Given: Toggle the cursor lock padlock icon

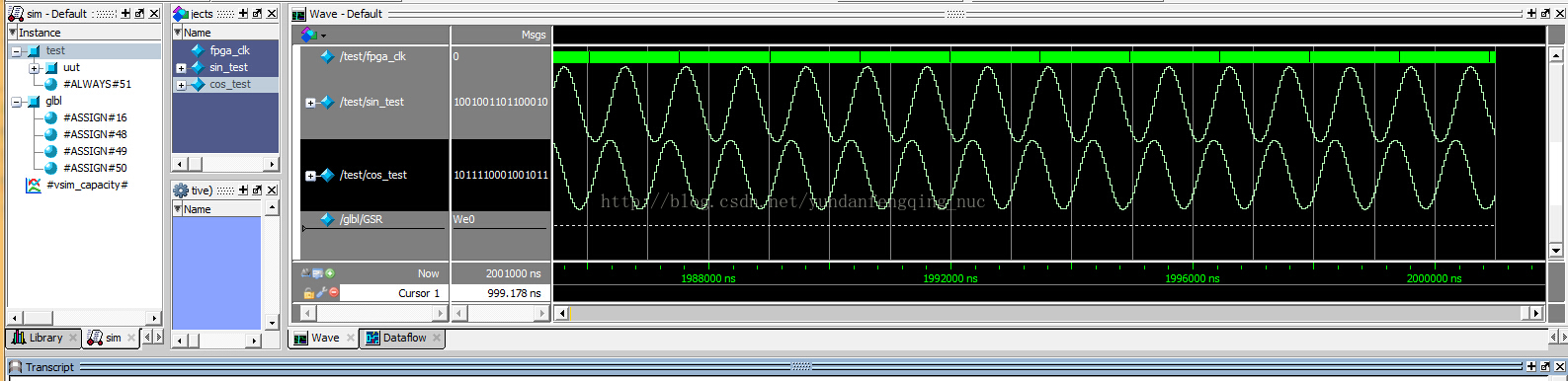Looking at the screenshot, I should click(x=308, y=292).
